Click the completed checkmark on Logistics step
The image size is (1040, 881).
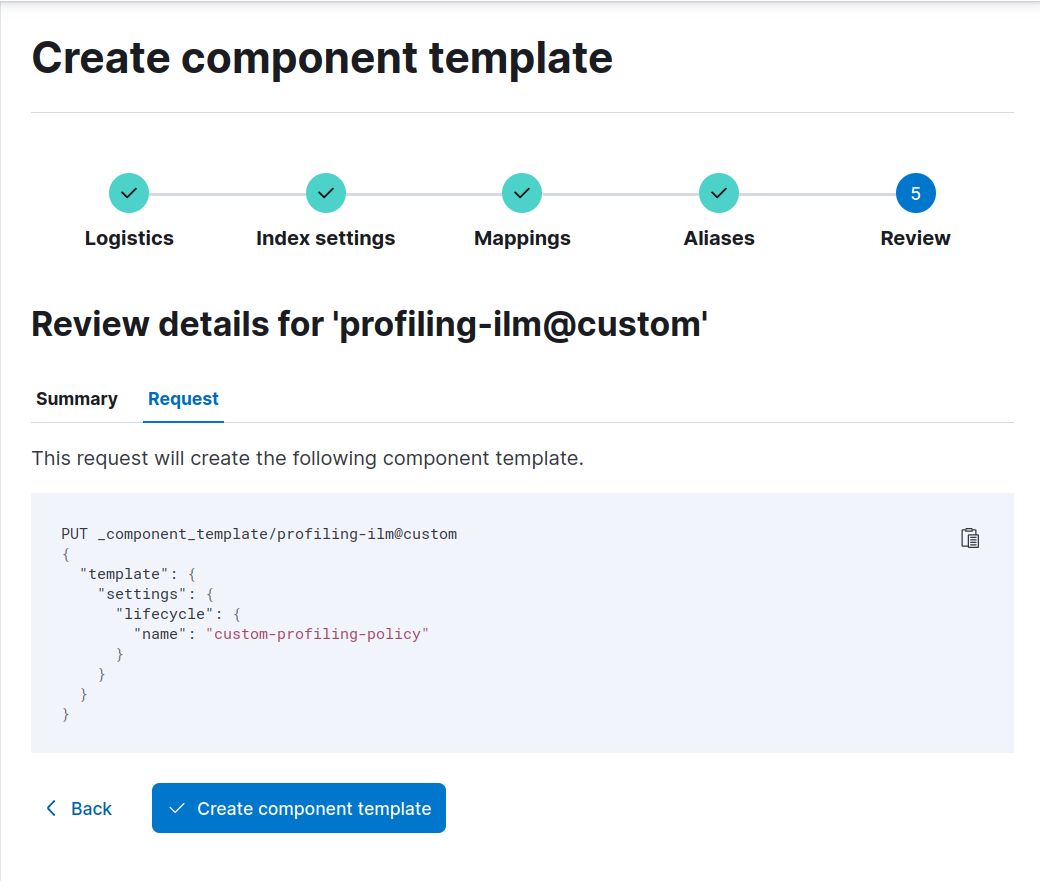[129, 192]
